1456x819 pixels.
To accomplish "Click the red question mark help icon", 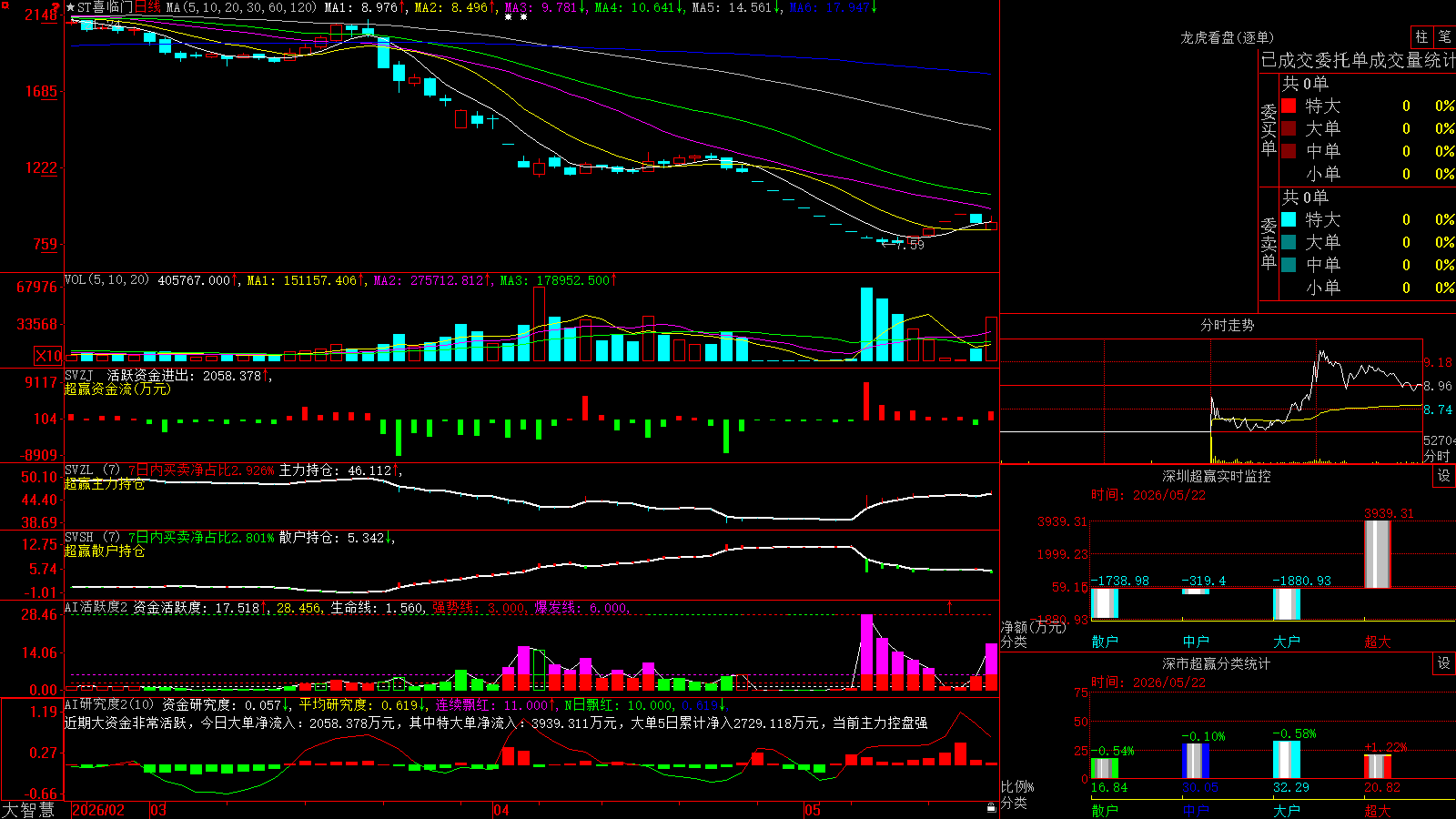I will coord(56,7).
